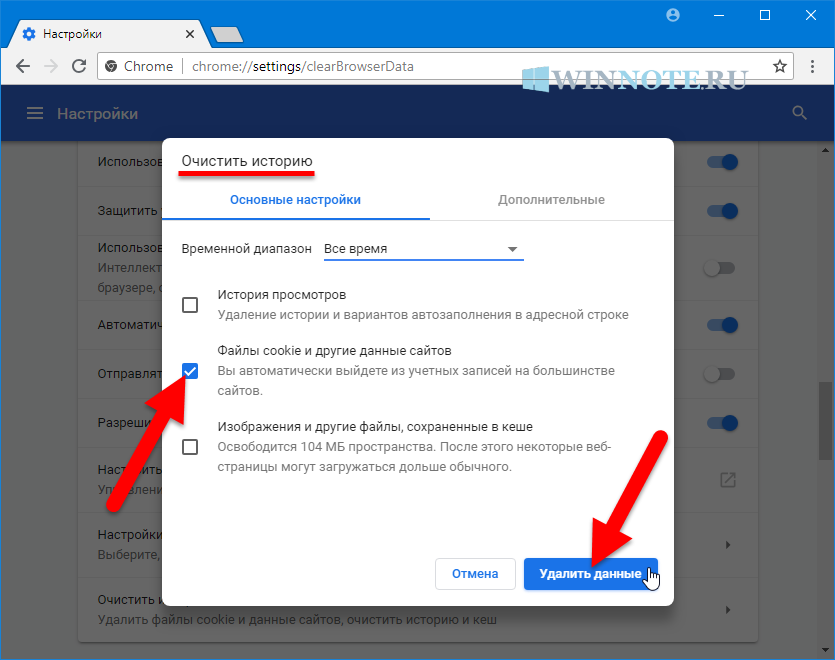Click the Удалить файлы cookie и данные сайтов text

click(x=297, y=620)
